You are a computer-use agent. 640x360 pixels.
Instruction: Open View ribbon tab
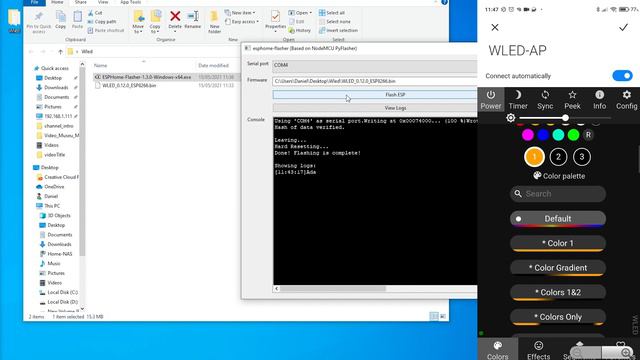(103, 2)
